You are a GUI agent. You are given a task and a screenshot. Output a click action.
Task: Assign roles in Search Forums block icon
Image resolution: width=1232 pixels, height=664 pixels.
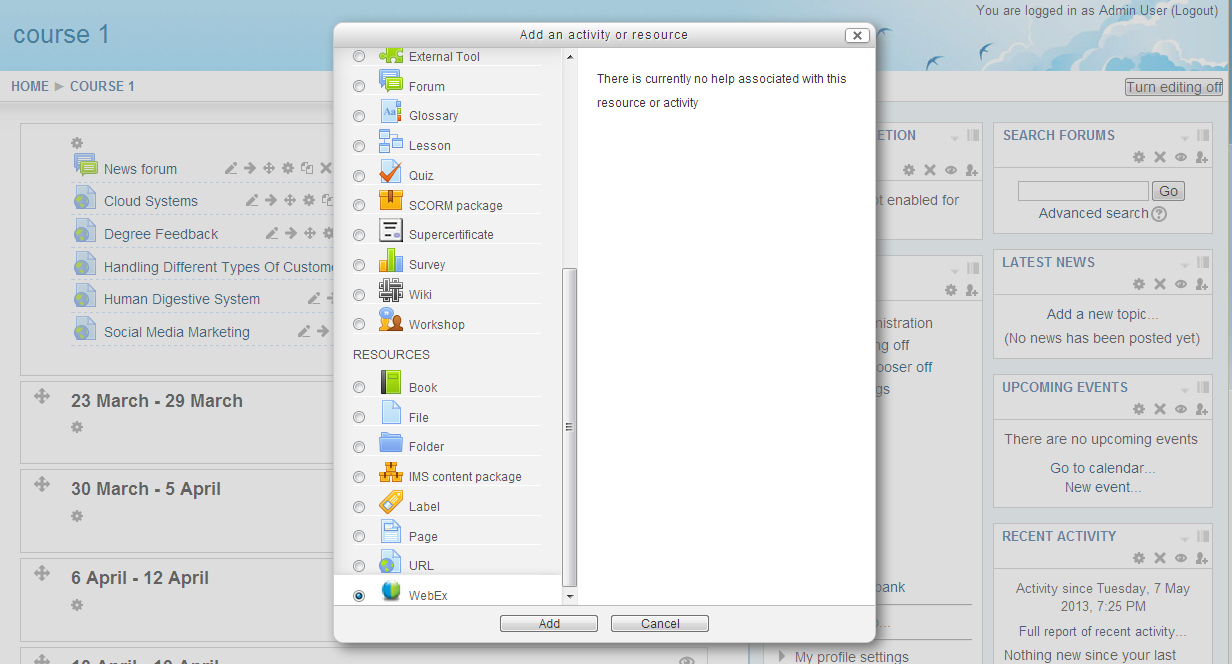tap(1202, 157)
